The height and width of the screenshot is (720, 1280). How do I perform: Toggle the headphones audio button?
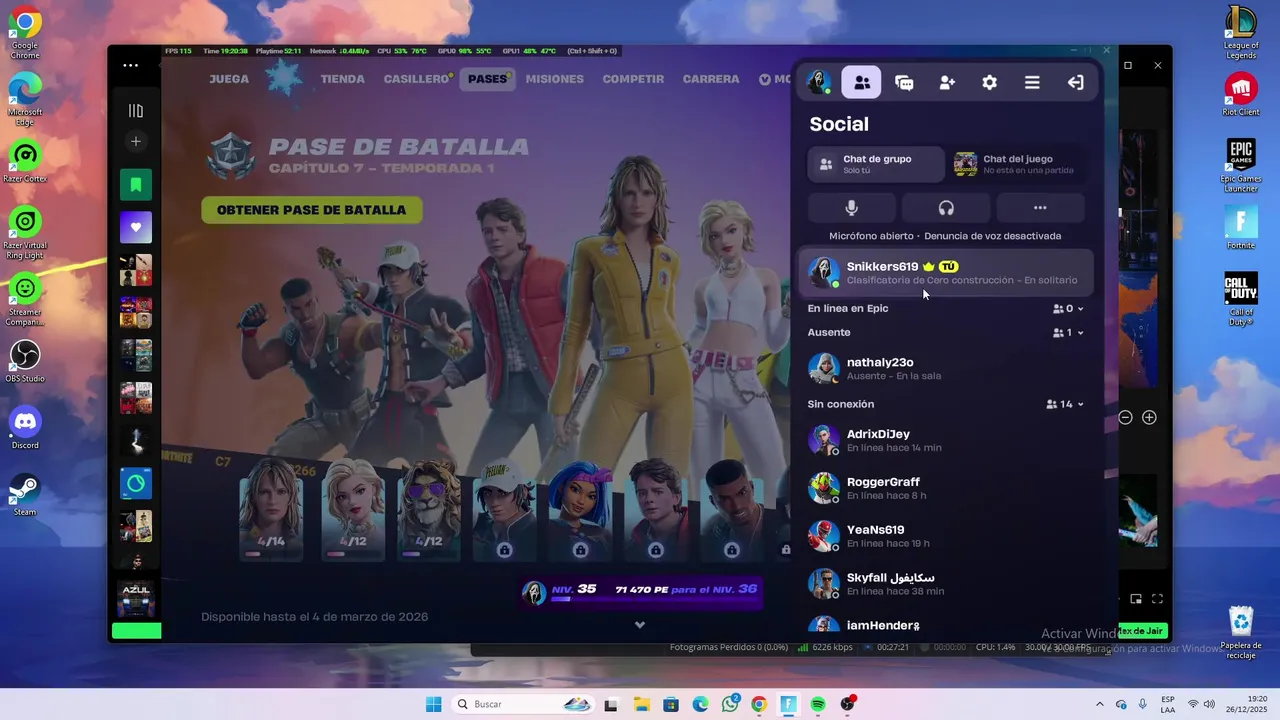coord(946,208)
